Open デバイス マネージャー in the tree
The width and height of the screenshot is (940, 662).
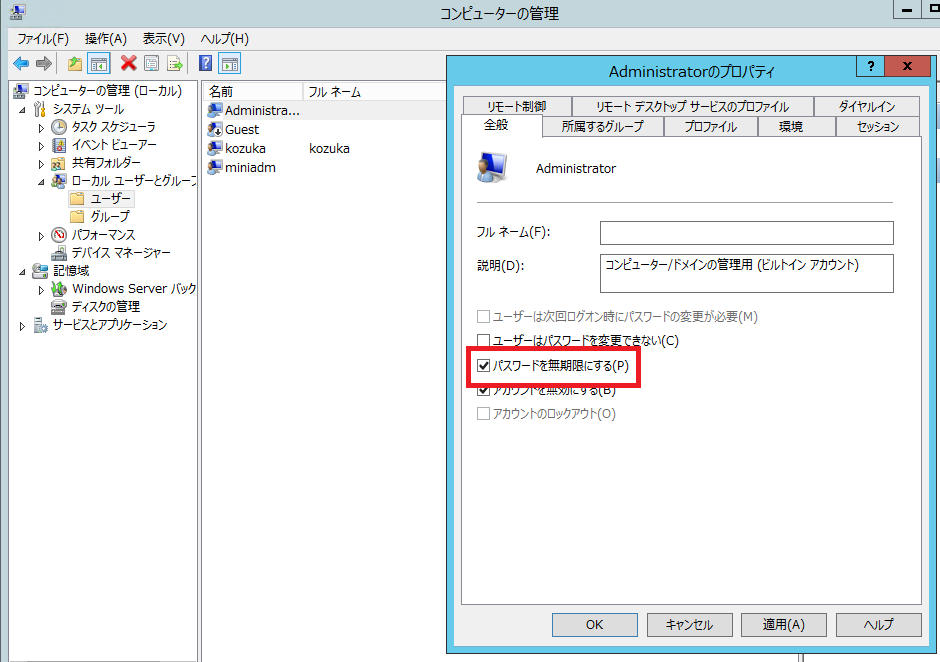tap(120, 253)
